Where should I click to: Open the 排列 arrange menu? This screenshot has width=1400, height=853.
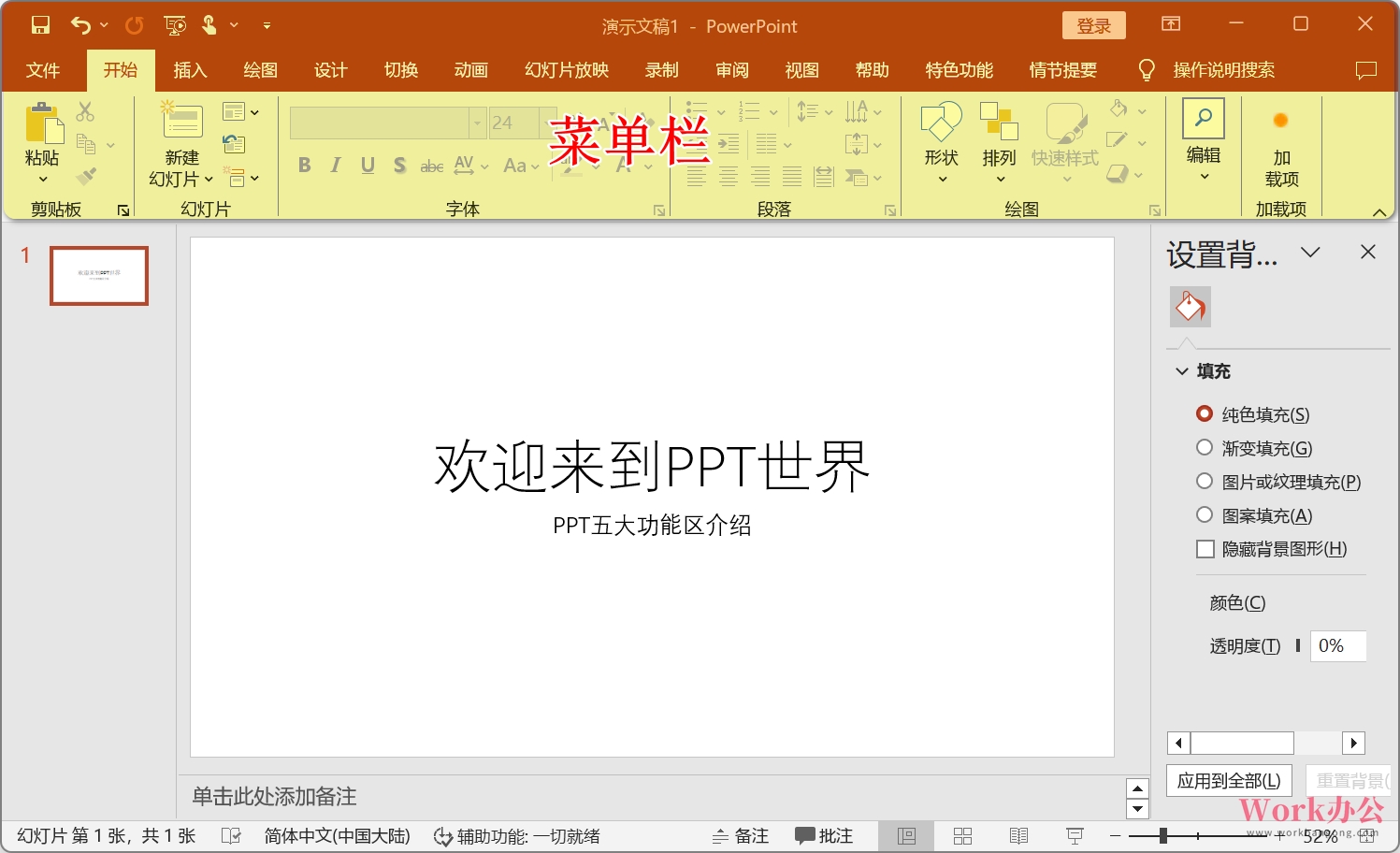pos(999,142)
